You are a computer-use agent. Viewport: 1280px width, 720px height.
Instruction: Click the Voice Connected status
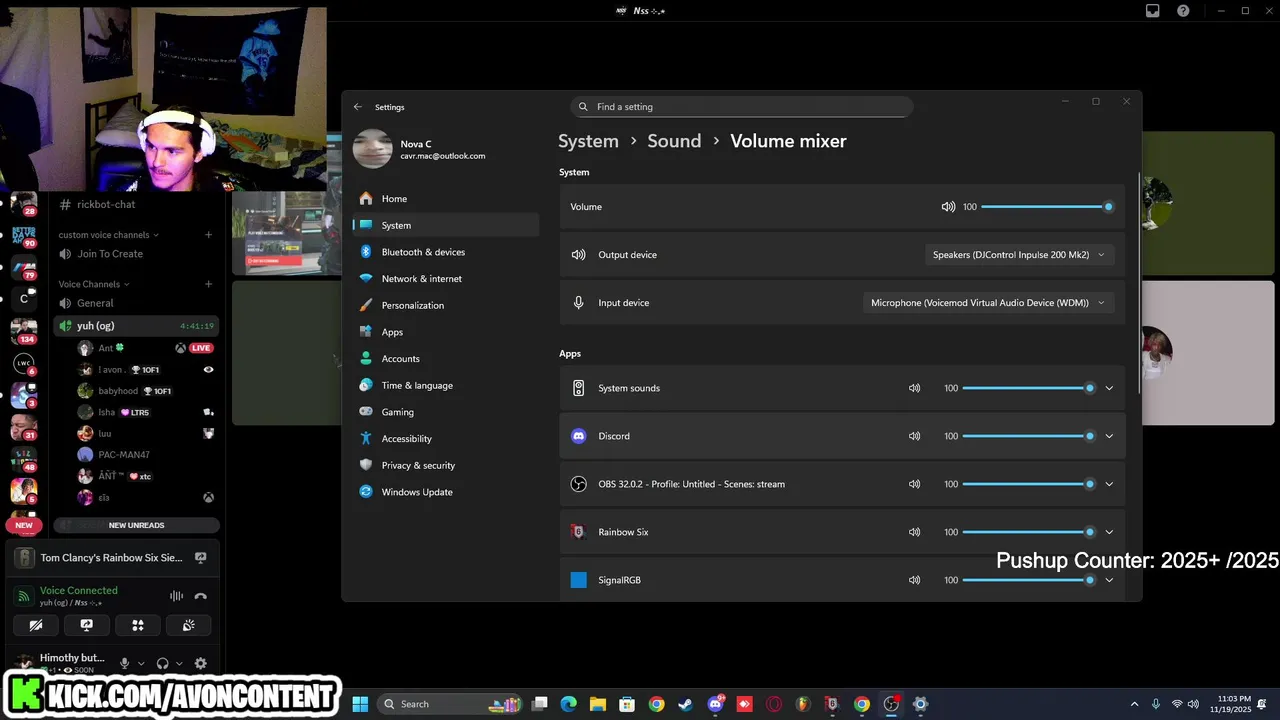(78, 590)
